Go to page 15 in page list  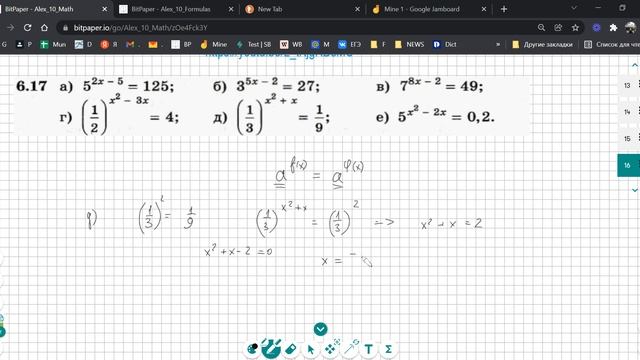[628, 139]
